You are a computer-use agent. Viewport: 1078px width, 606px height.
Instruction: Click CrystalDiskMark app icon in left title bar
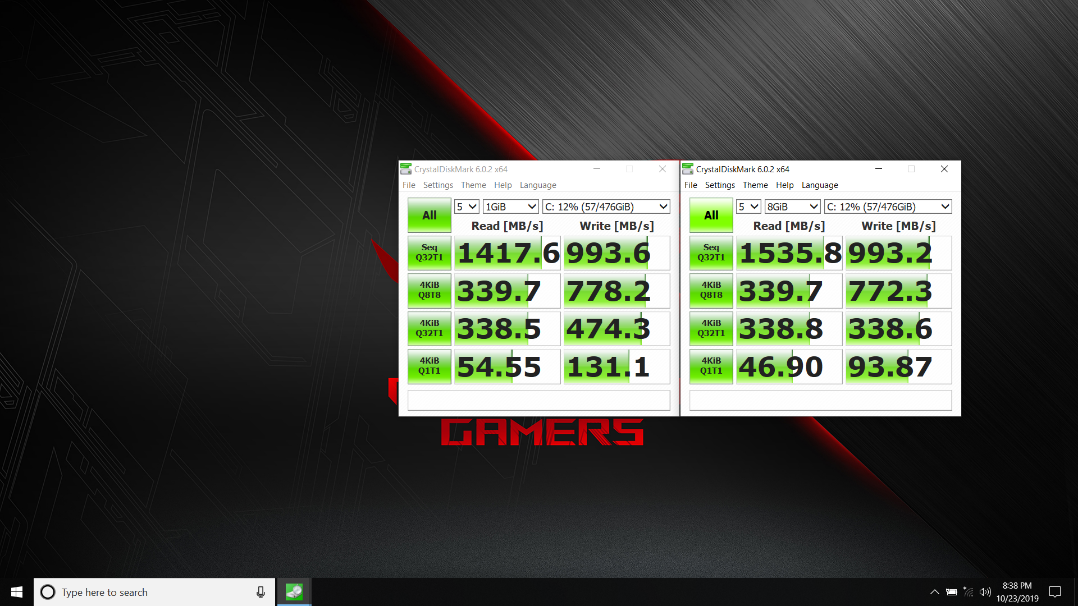(406, 169)
